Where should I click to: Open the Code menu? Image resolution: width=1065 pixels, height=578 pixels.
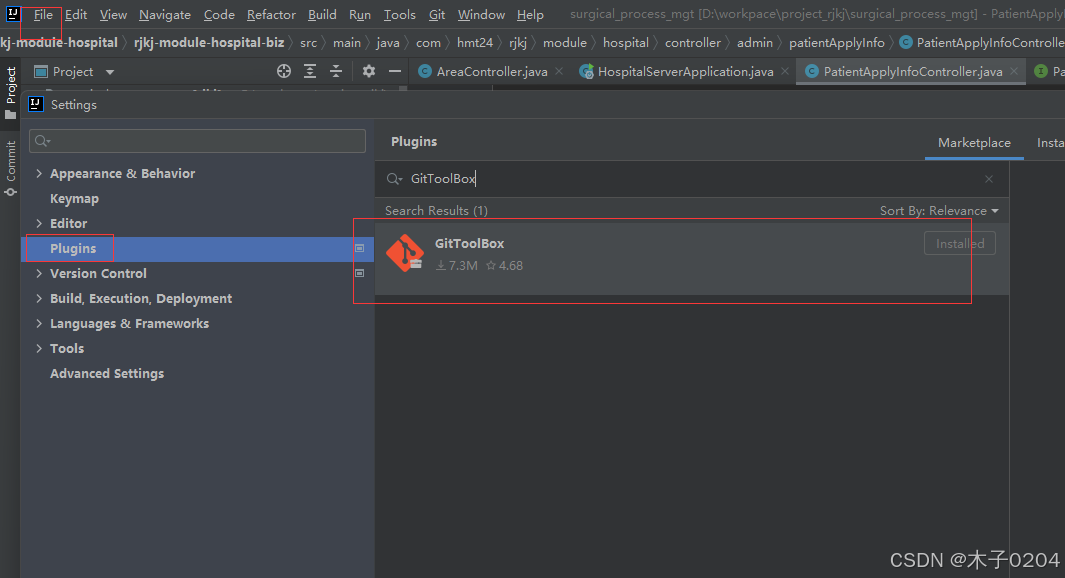(219, 14)
